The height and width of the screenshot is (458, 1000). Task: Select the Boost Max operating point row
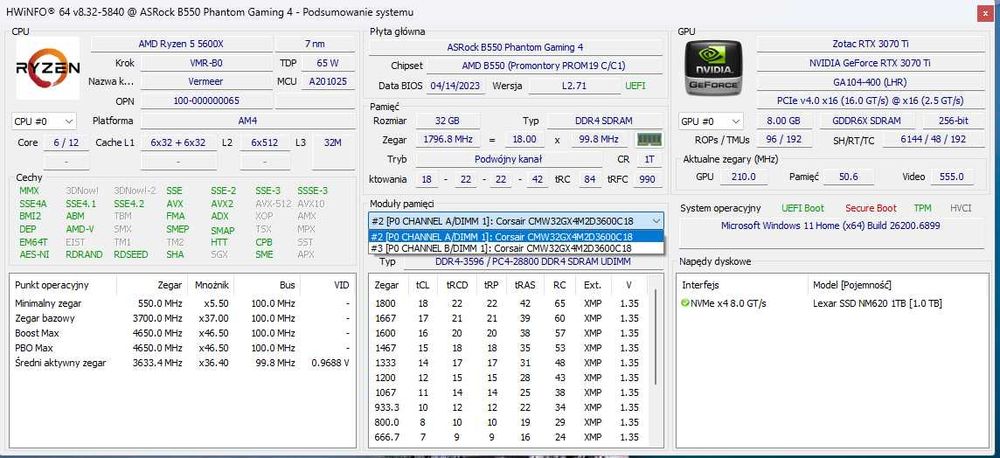[182, 333]
